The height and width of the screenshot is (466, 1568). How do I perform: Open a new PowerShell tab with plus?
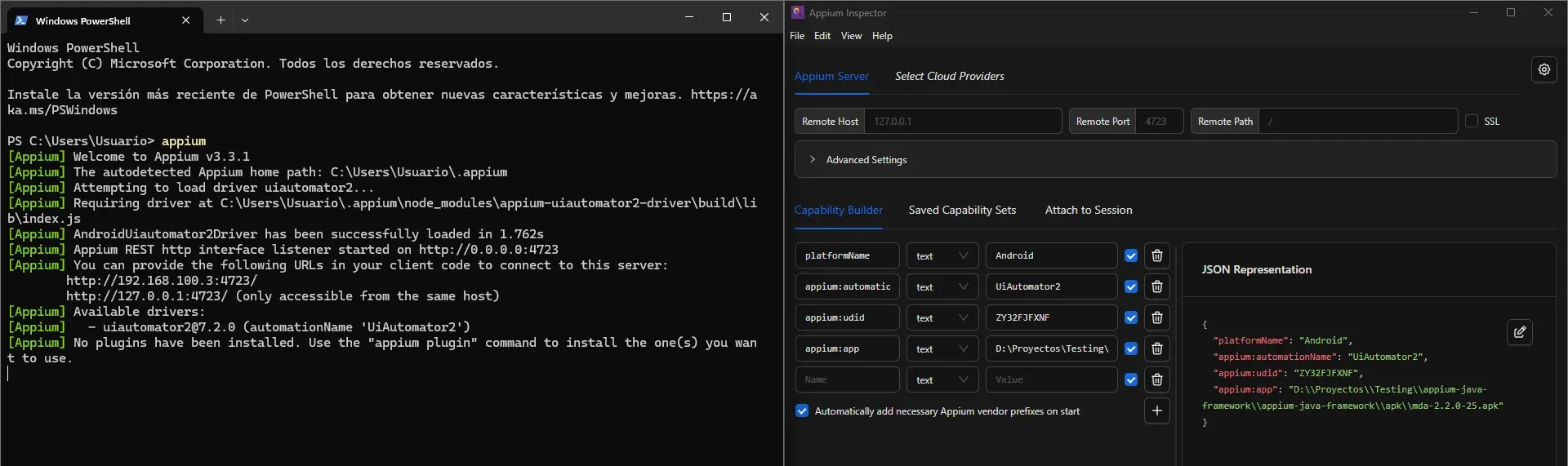[220, 20]
